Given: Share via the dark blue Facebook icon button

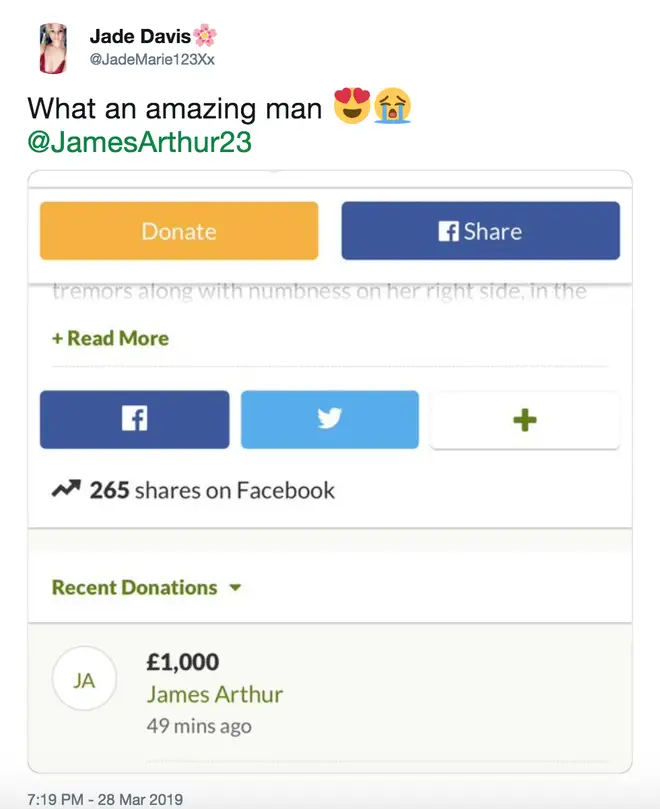Looking at the screenshot, I should (135, 419).
